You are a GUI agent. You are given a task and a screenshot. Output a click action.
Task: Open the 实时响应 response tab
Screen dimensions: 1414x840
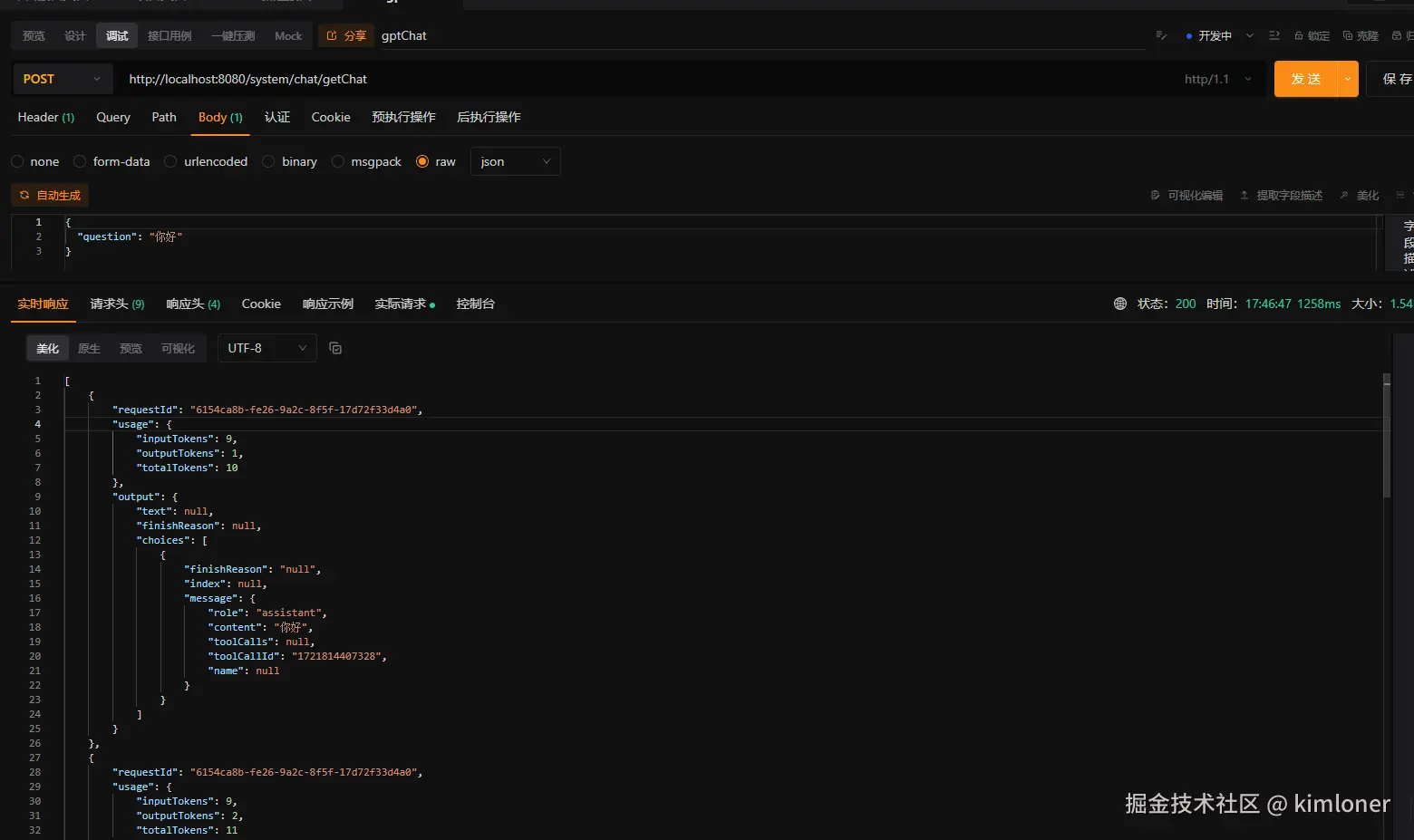tap(43, 304)
